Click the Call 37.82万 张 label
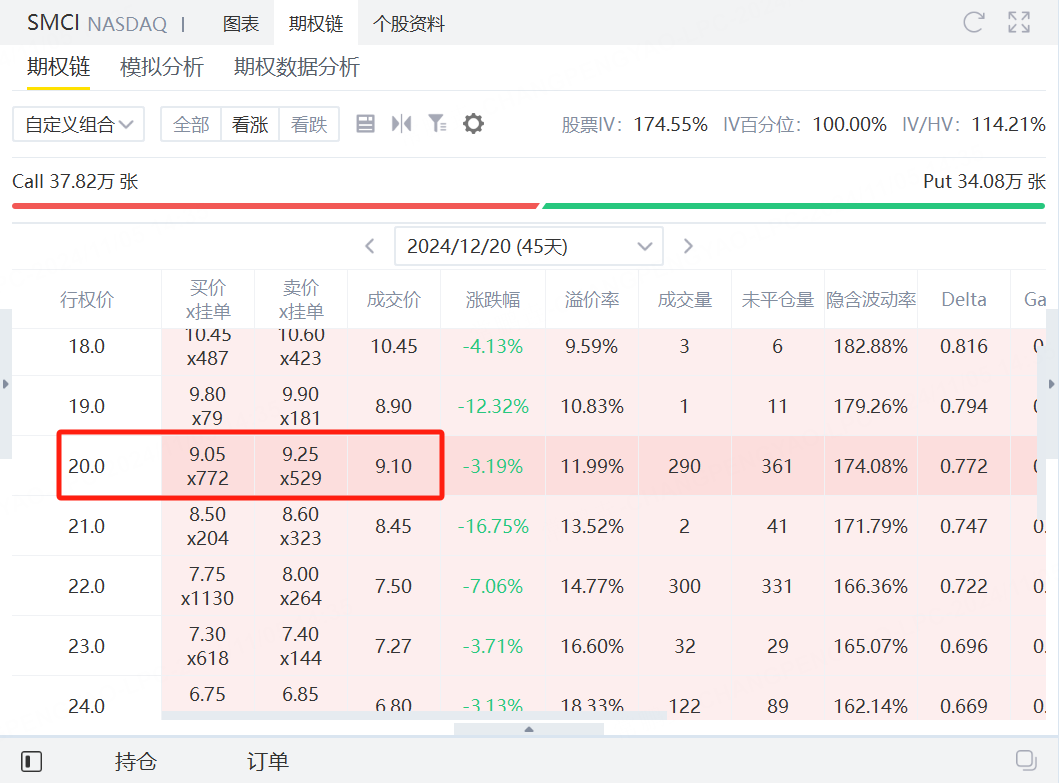This screenshot has height=783, width=1059. 75,181
